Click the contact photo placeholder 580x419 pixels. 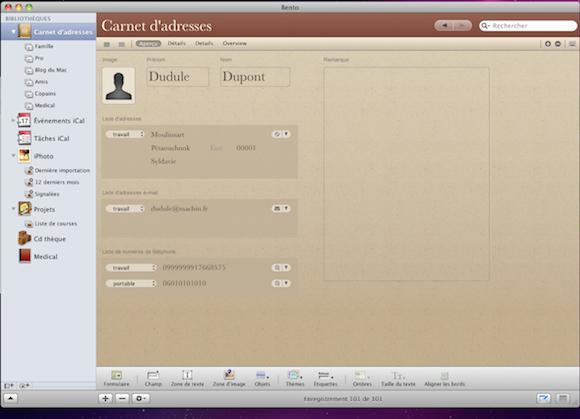point(119,86)
